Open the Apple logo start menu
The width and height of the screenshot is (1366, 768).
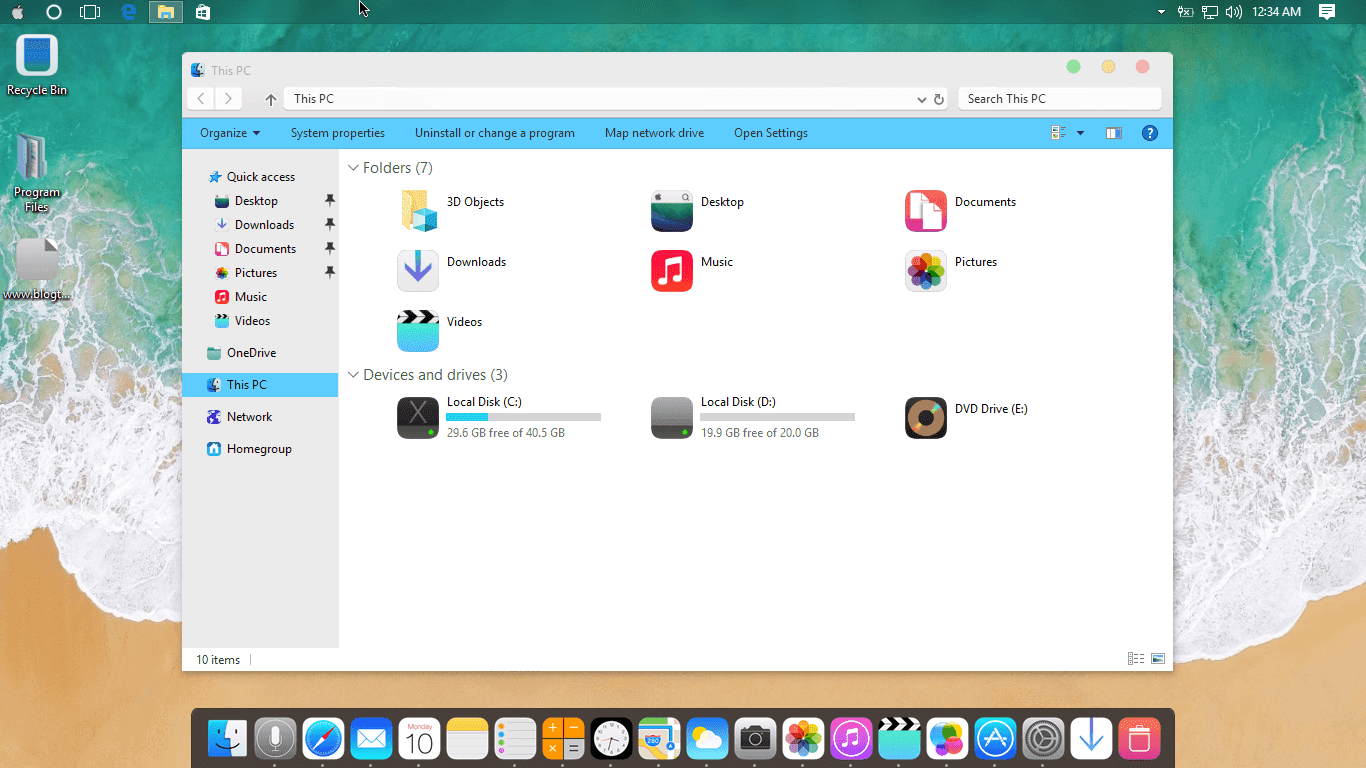[17, 12]
